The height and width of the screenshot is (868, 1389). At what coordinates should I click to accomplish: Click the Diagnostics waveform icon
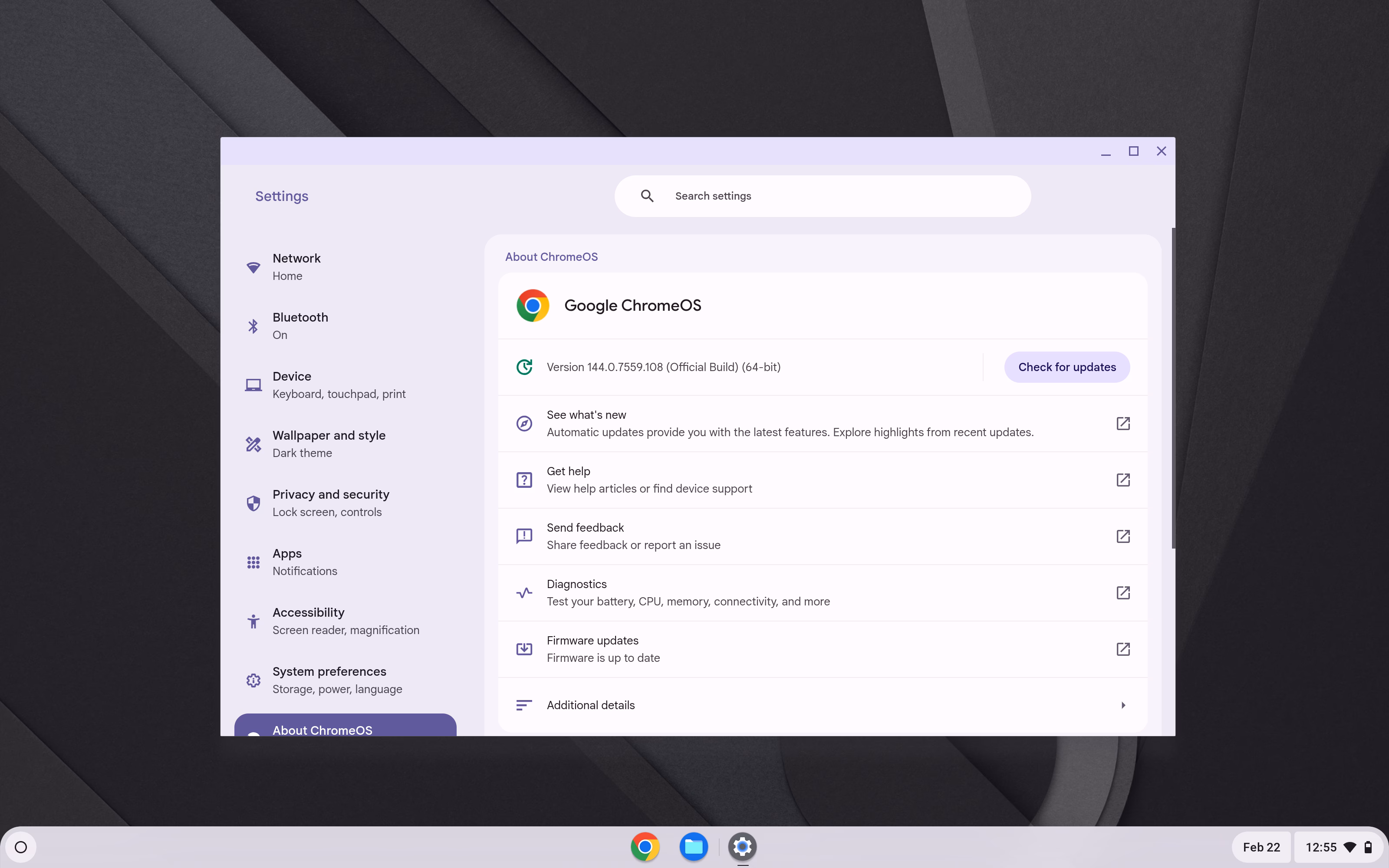coord(523,592)
